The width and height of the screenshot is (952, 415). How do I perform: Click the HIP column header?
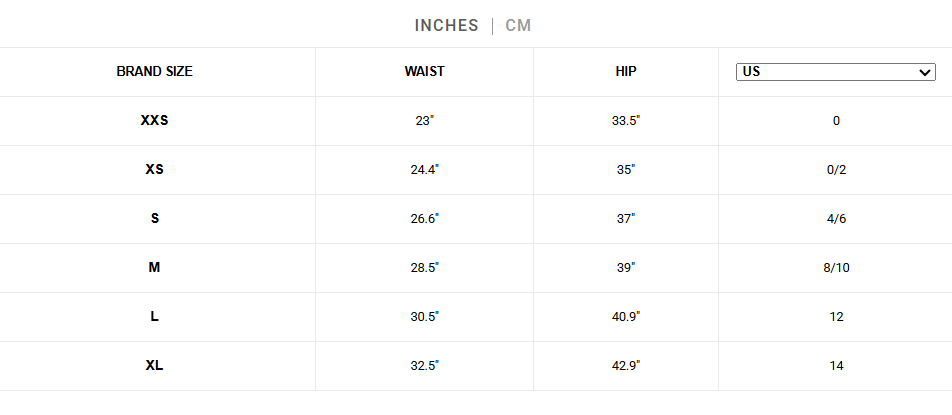click(626, 72)
